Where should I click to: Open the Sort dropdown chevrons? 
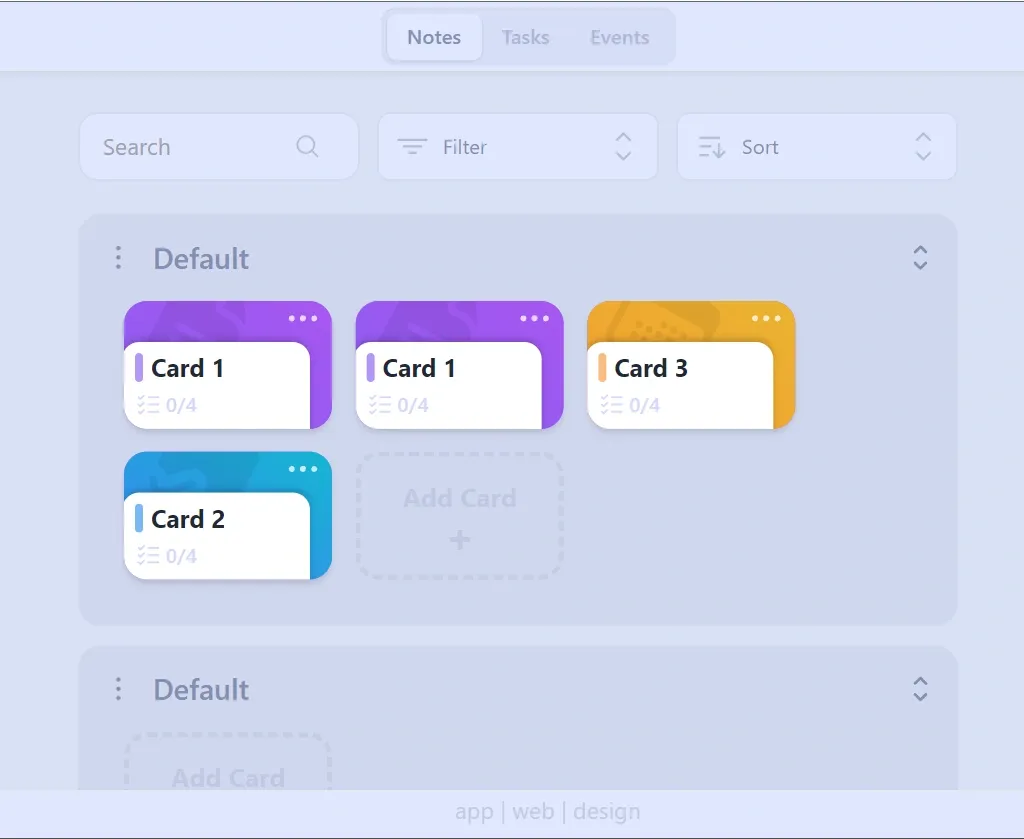923,147
